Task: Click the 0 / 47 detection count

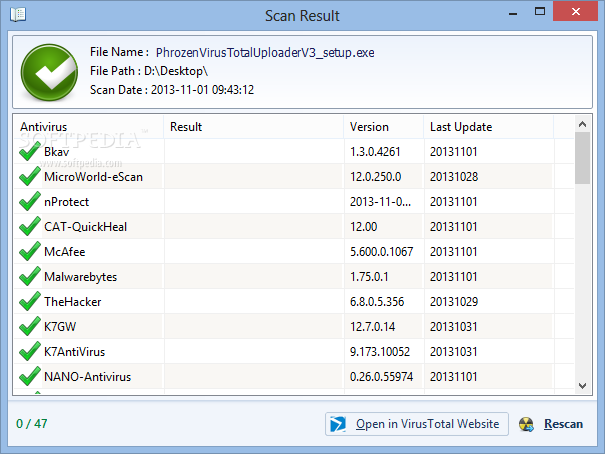Action: pos(32,424)
